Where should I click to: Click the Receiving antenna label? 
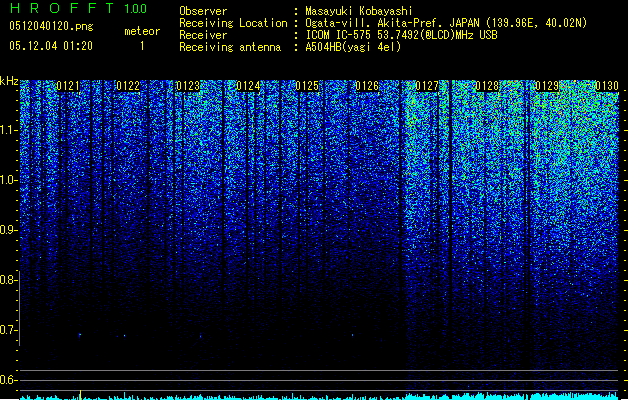(230, 47)
